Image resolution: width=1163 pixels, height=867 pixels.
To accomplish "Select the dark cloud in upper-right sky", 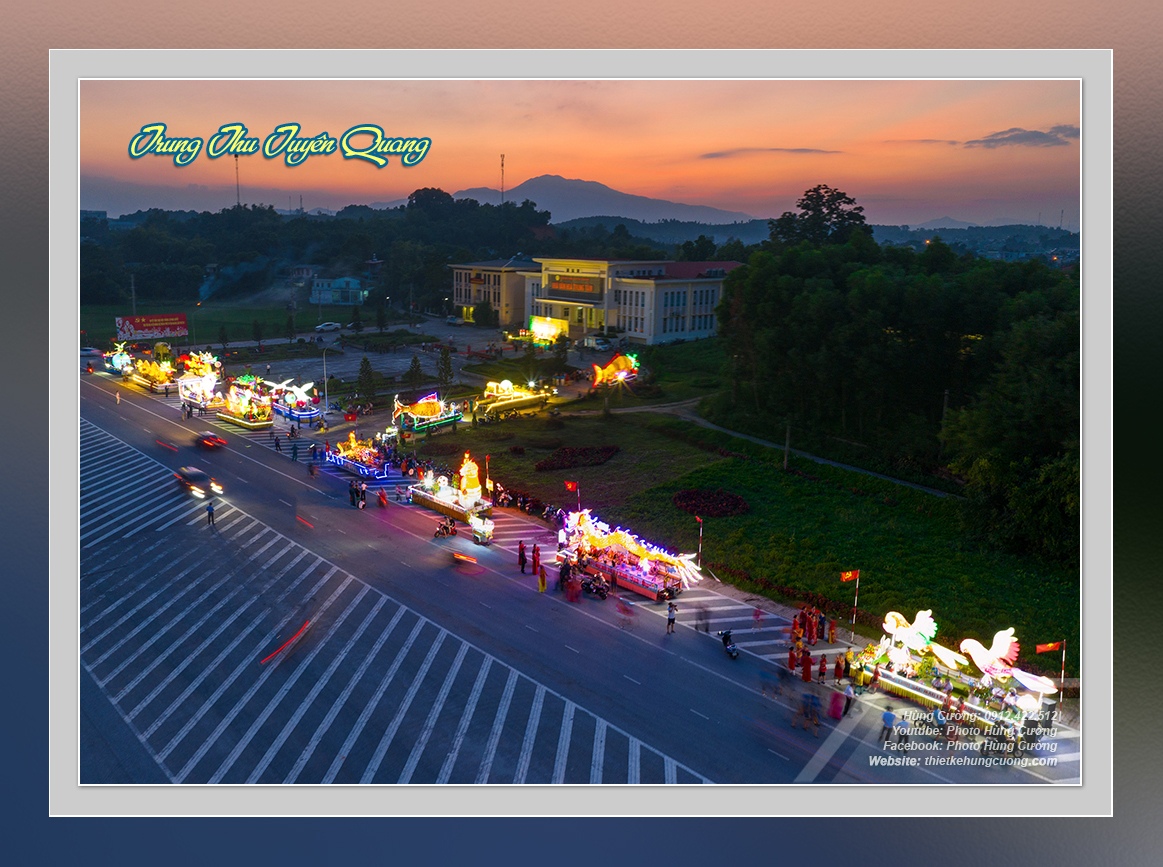I will 1020,138.
